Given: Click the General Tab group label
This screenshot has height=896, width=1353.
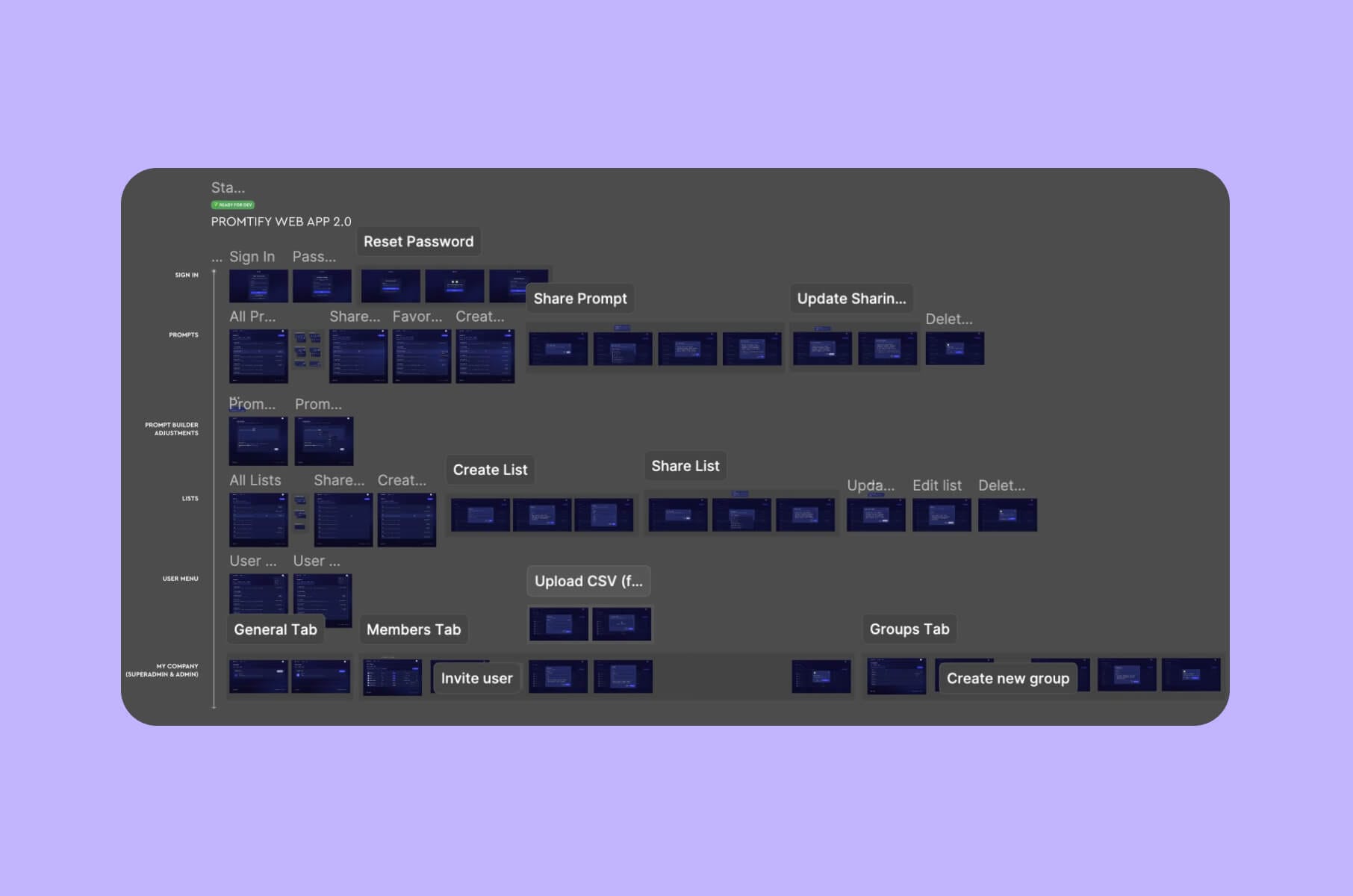Looking at the screenshot, I should [x=276, y=629].
